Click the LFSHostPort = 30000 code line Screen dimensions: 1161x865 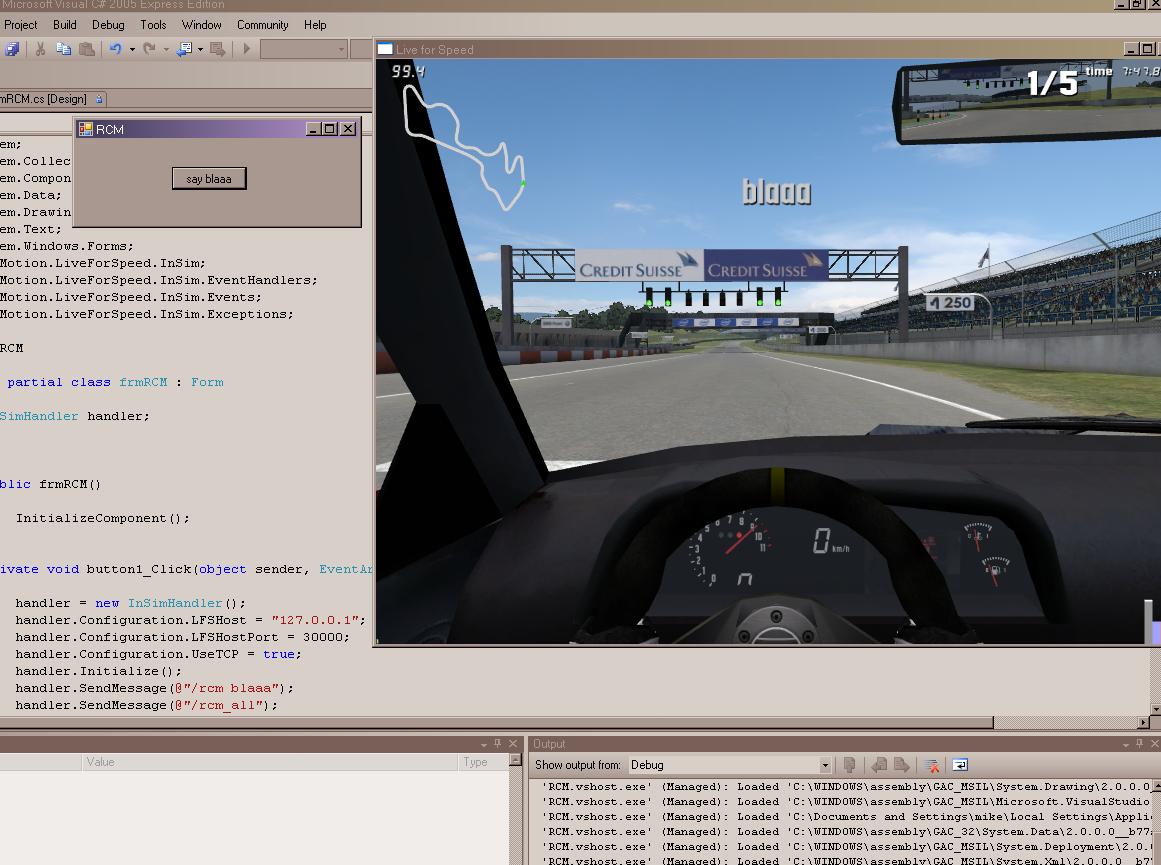coord(182,637)
